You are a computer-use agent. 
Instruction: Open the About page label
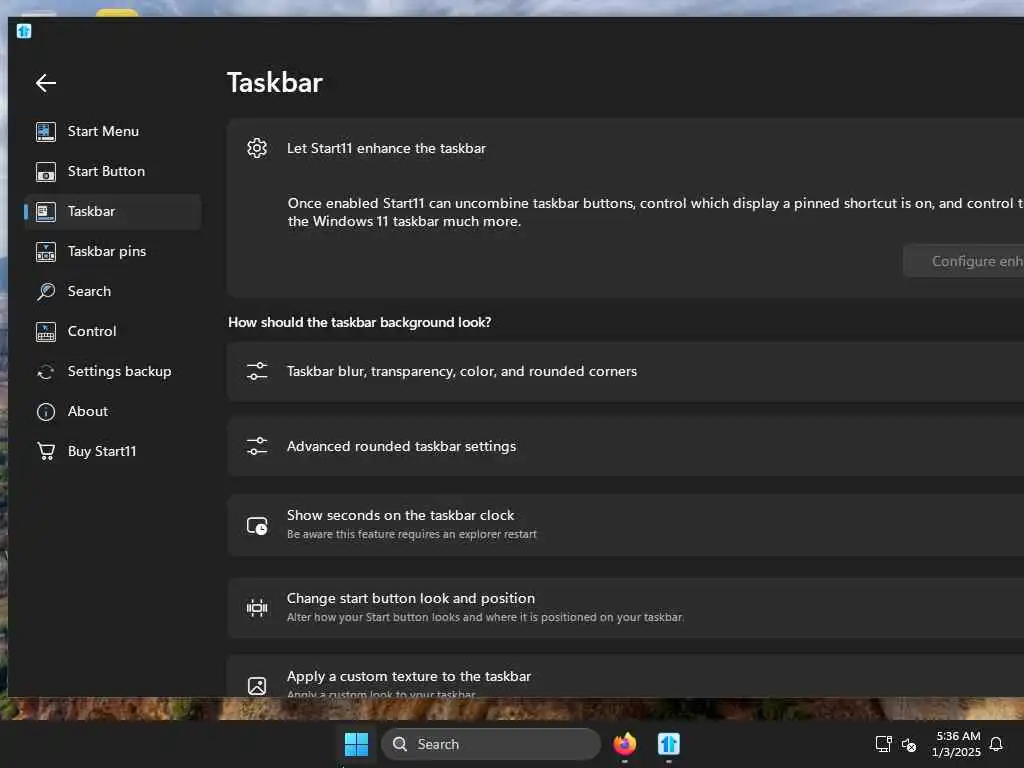pyautogui.click(x=88, y=411)
